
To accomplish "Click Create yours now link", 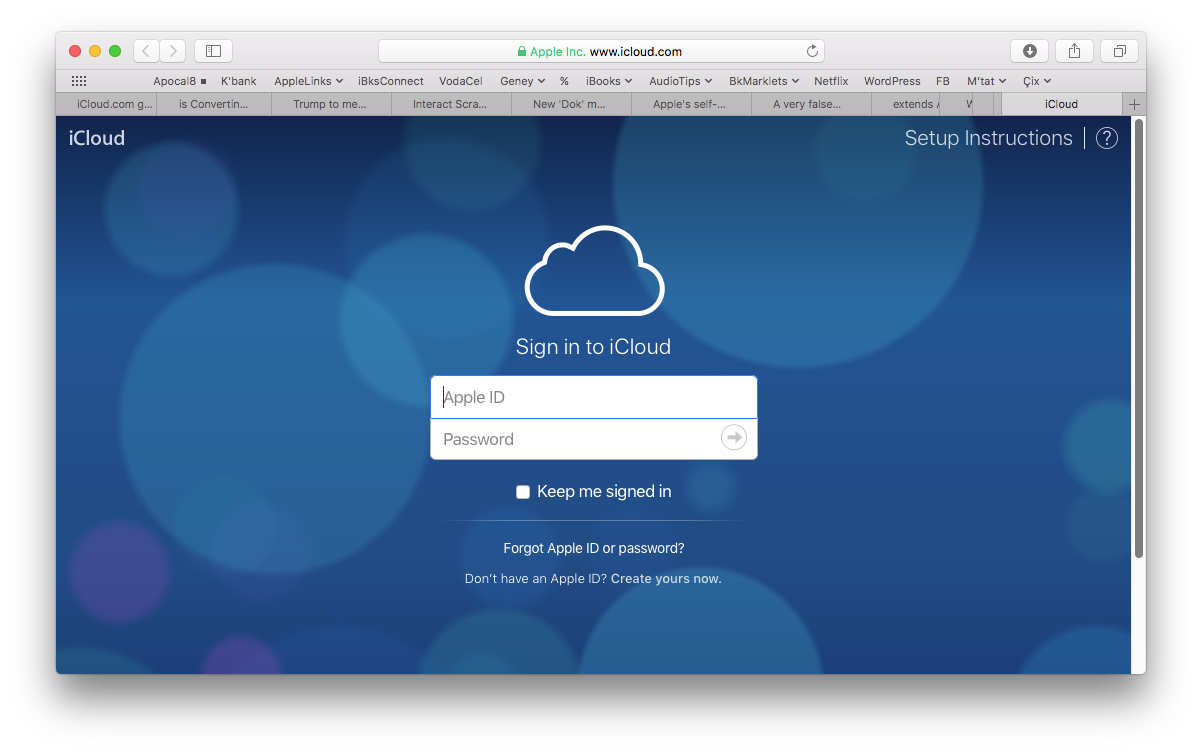I will [x=666, y=578].
